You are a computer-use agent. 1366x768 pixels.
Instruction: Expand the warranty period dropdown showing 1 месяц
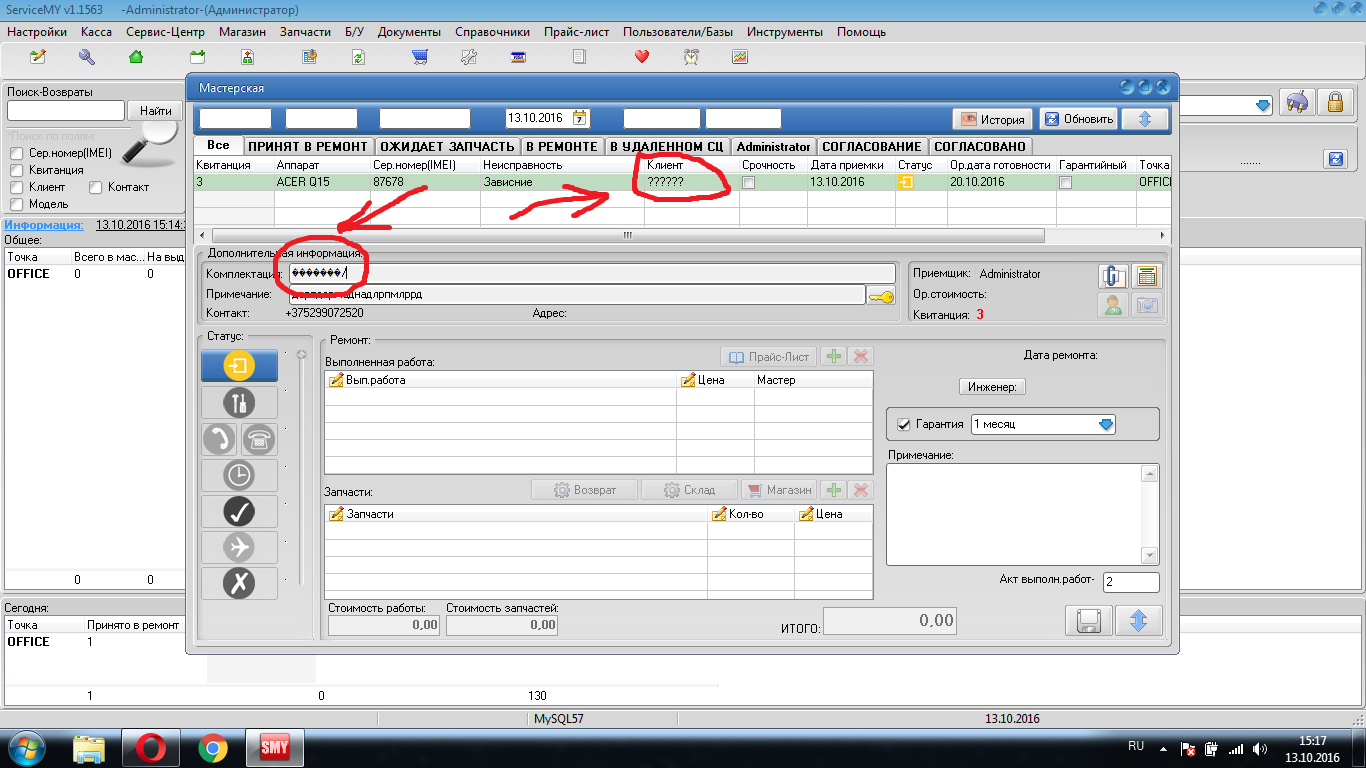click(x=1105, y=424)
